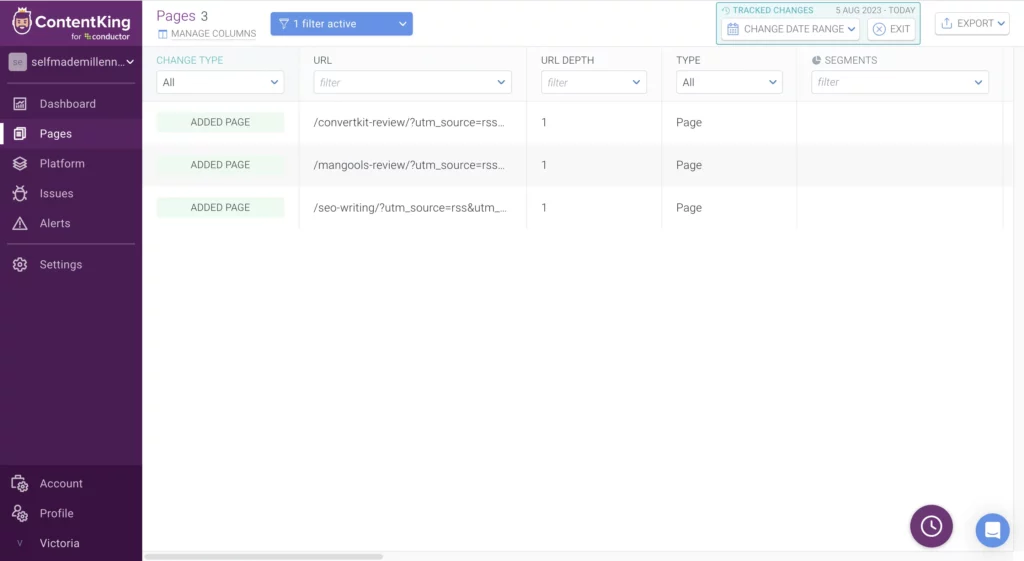Image resolution: width=1024 pixels, height=561 pixels.
Task: Click the ContentKing logo
Action: pos(71,24)
